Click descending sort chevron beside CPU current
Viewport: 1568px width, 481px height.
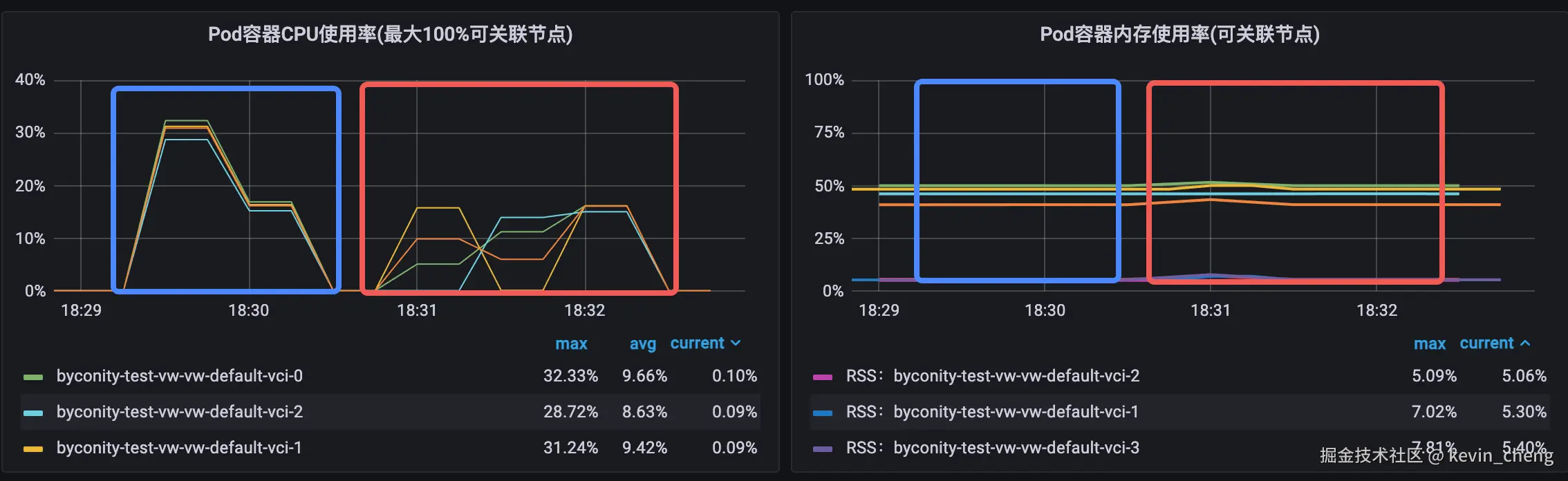point(736,343)
